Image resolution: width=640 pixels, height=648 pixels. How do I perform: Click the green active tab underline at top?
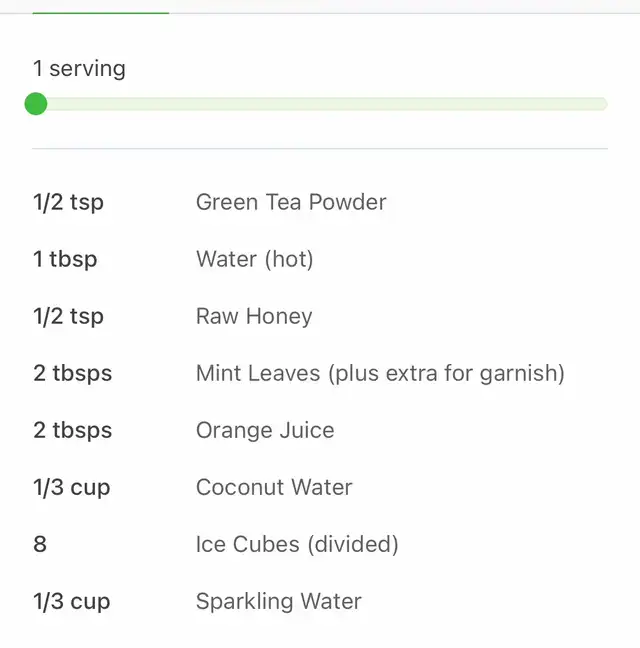coord(100,12)
